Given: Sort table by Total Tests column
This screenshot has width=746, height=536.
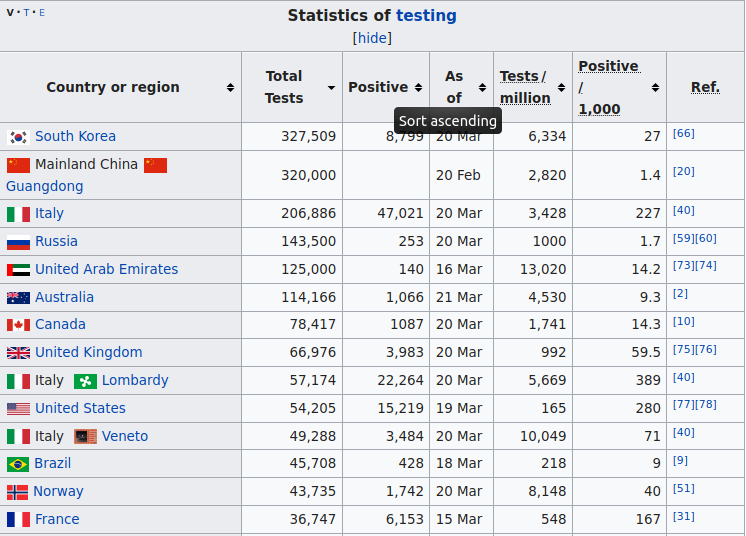Looking at the screenshot, I should tap(331, 88).
